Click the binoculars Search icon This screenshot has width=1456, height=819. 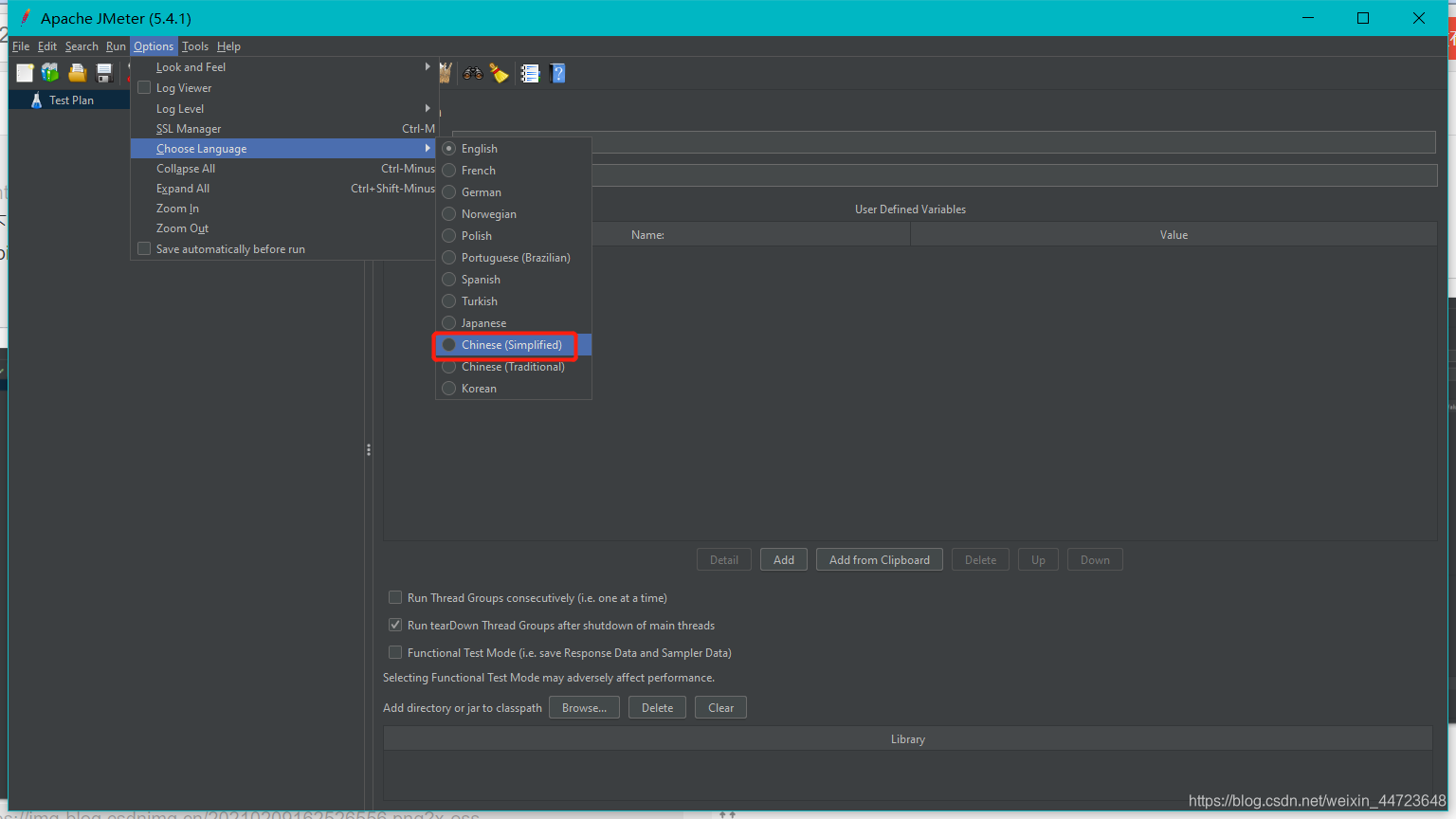tap(472, 73)
